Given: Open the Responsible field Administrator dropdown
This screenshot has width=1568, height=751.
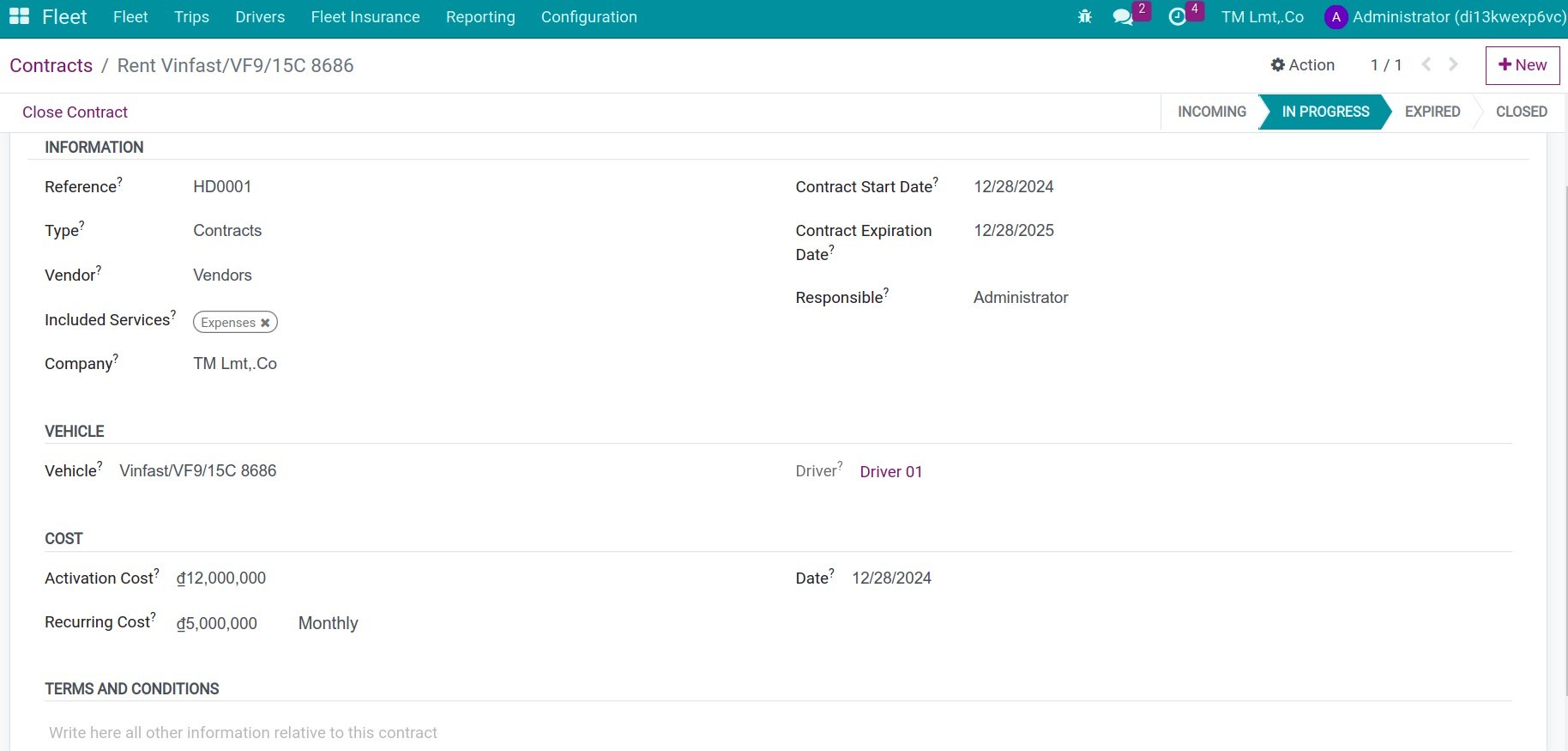Looking at the screenshot, I should click(1021, 297).
